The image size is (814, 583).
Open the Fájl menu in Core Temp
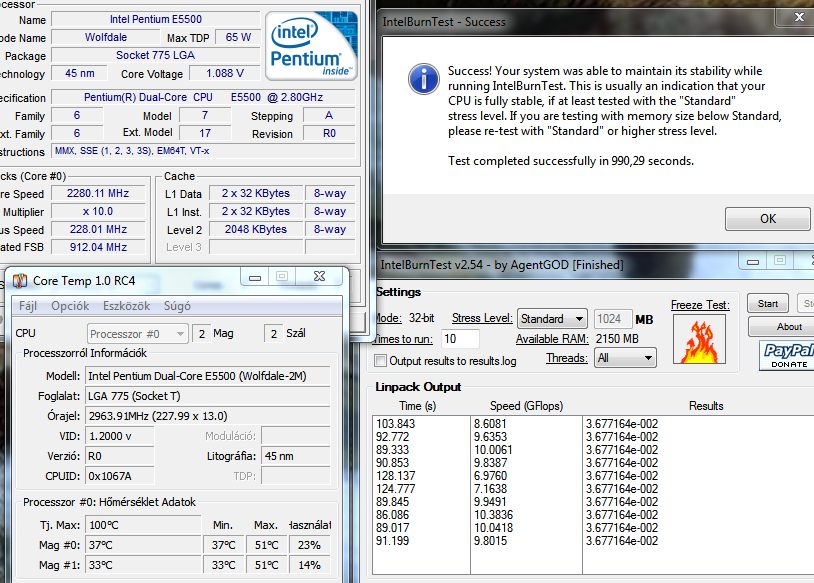(28, 306)
